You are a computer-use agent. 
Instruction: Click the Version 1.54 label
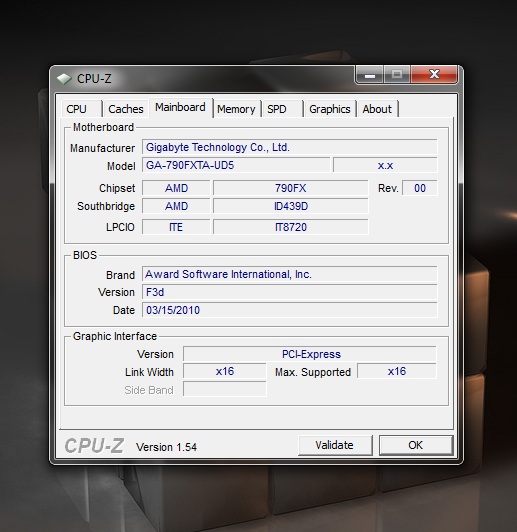click(x=166, y=447)
